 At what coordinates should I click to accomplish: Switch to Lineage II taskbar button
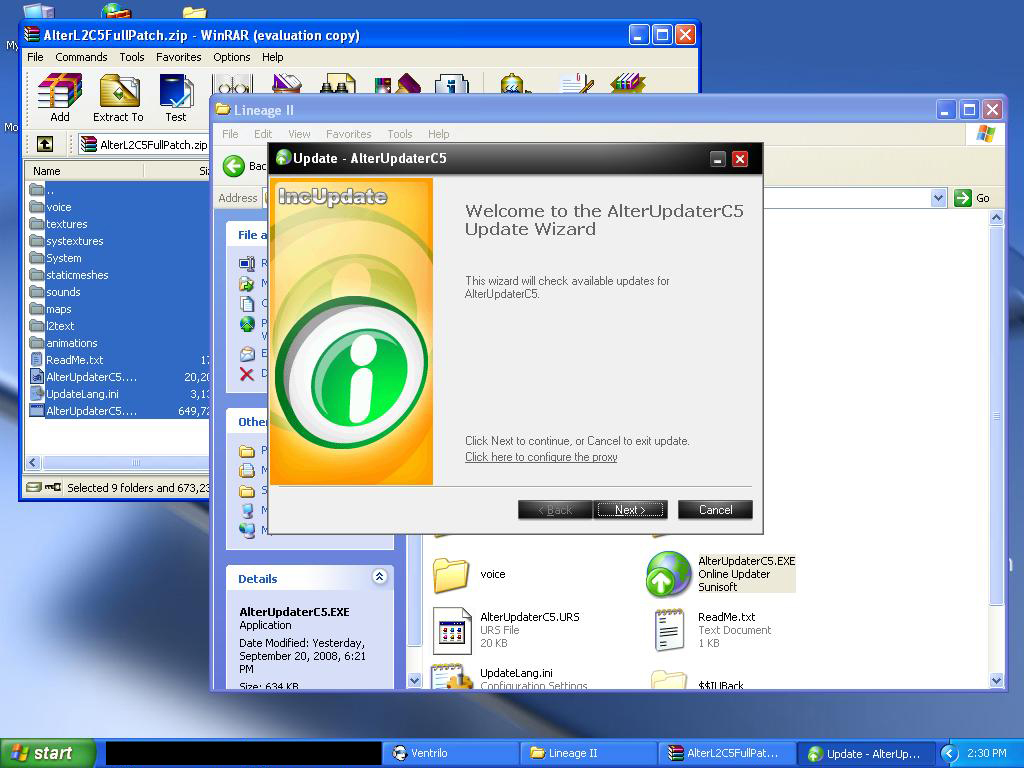click(x=588, y=753)
